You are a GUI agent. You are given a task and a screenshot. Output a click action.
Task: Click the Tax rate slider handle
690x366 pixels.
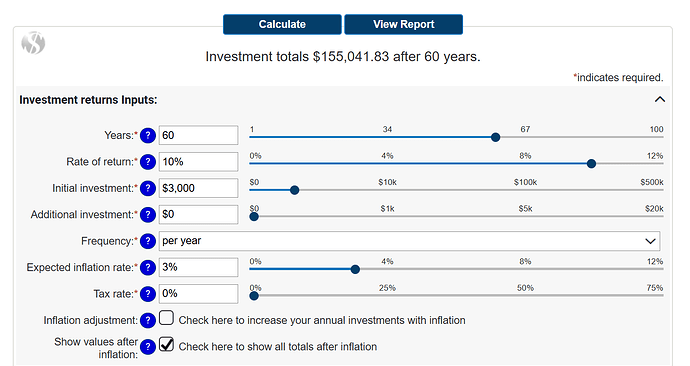coord(254,296)
